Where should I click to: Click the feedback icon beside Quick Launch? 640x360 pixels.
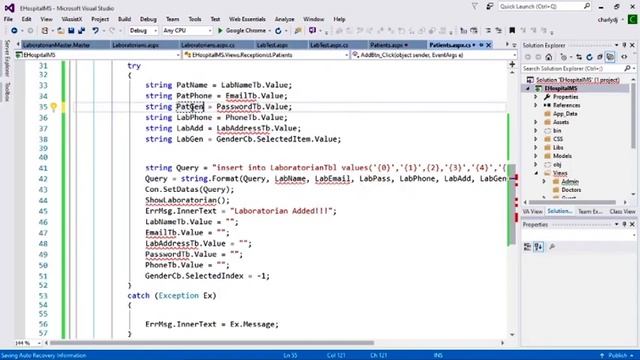pyautogui.click(x=490, y=7)
